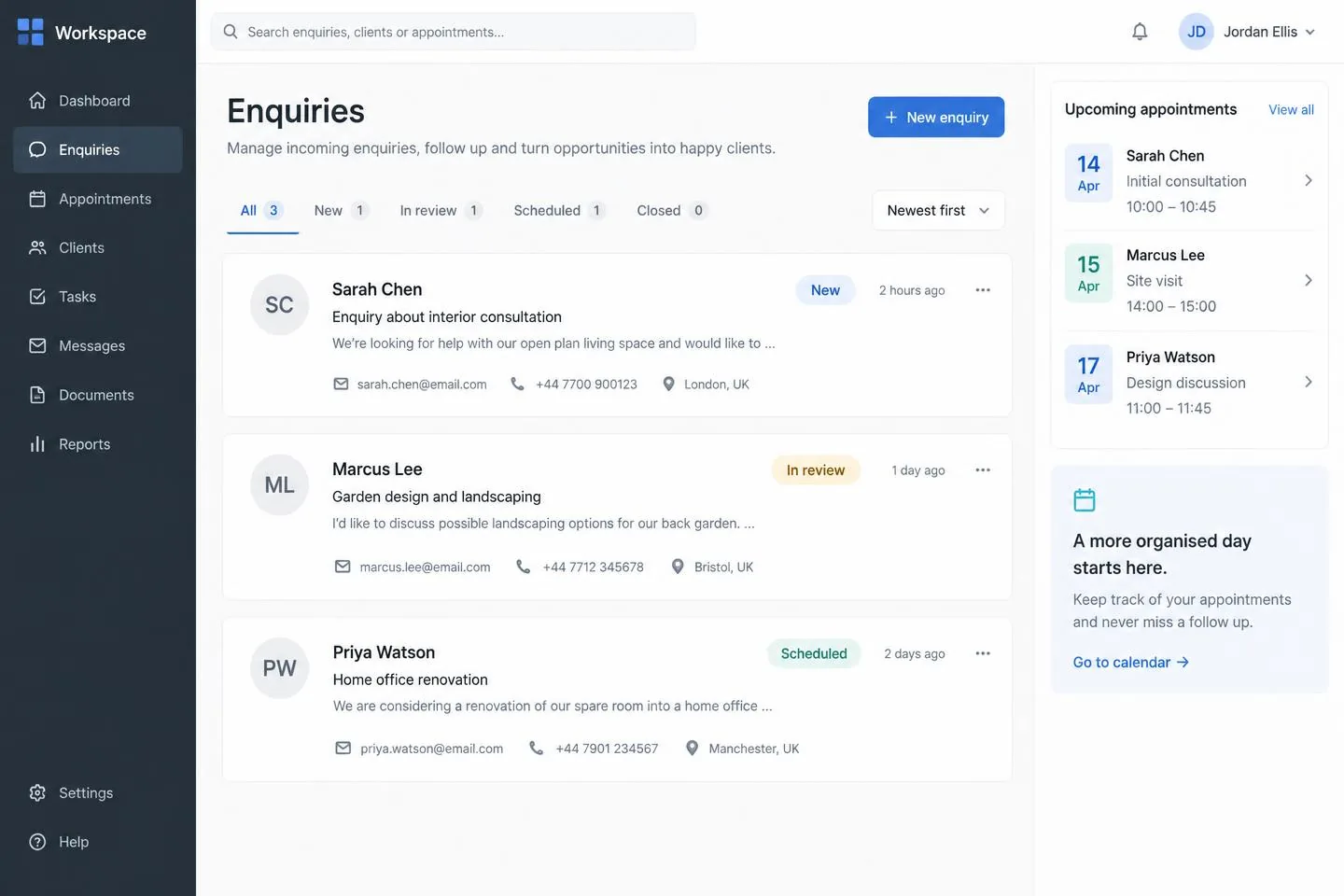This screenshot has height=896, width=1344.
Task: Switch to the New enquiries tab
Action: 342,211
